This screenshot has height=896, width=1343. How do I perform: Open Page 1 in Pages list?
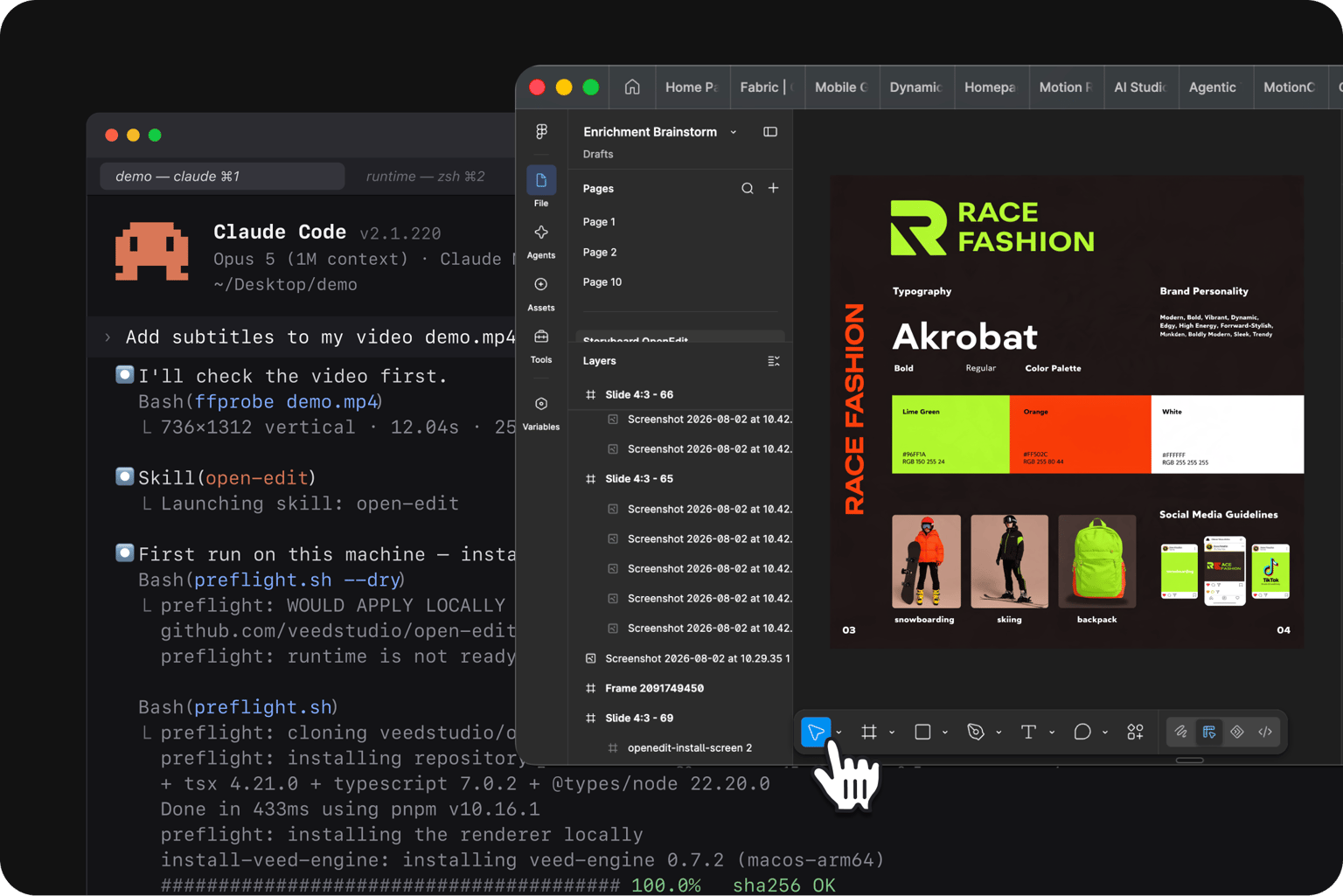point(599,222)
